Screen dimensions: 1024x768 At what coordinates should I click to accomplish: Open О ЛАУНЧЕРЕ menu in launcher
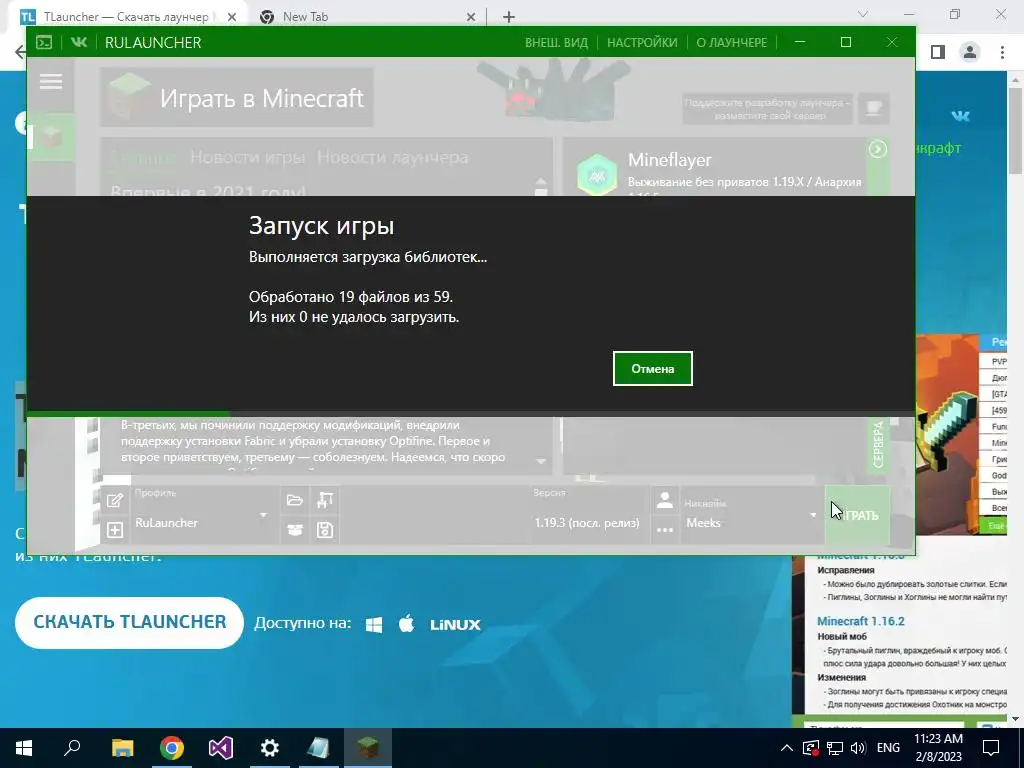tap(731, 42)
